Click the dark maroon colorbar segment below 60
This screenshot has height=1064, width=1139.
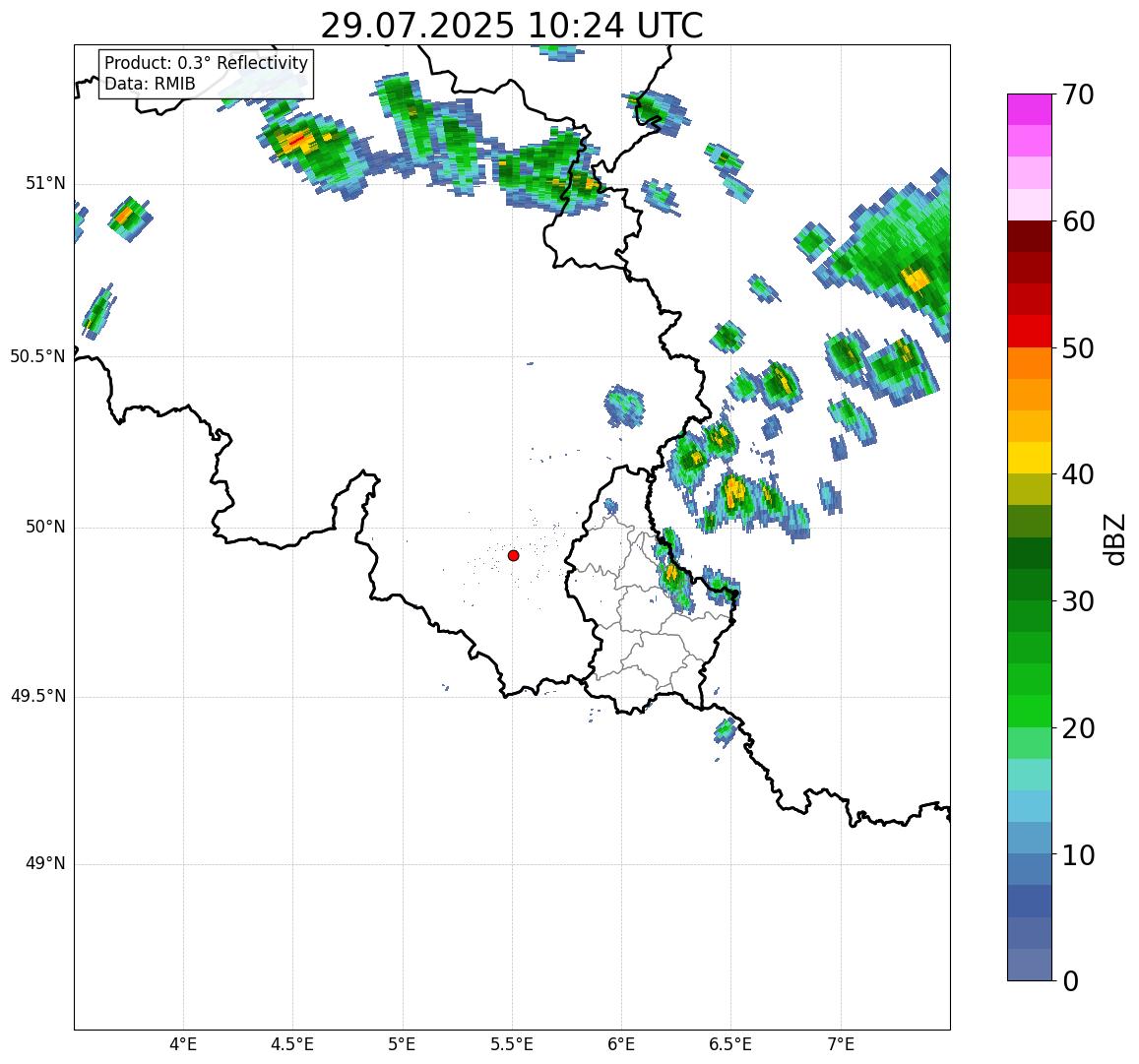pyautogui.click(x=1030, y=237)
